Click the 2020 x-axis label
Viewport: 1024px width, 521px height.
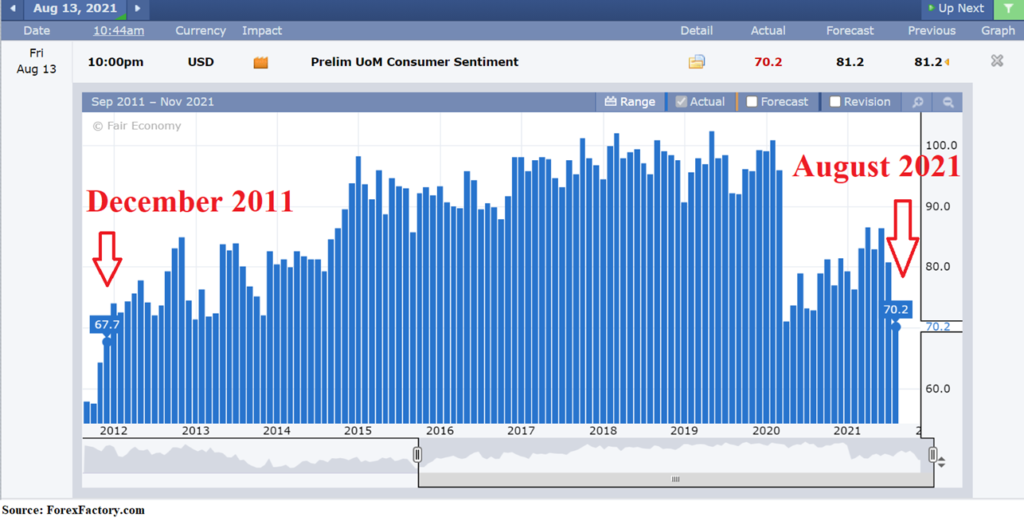(766, 431)
